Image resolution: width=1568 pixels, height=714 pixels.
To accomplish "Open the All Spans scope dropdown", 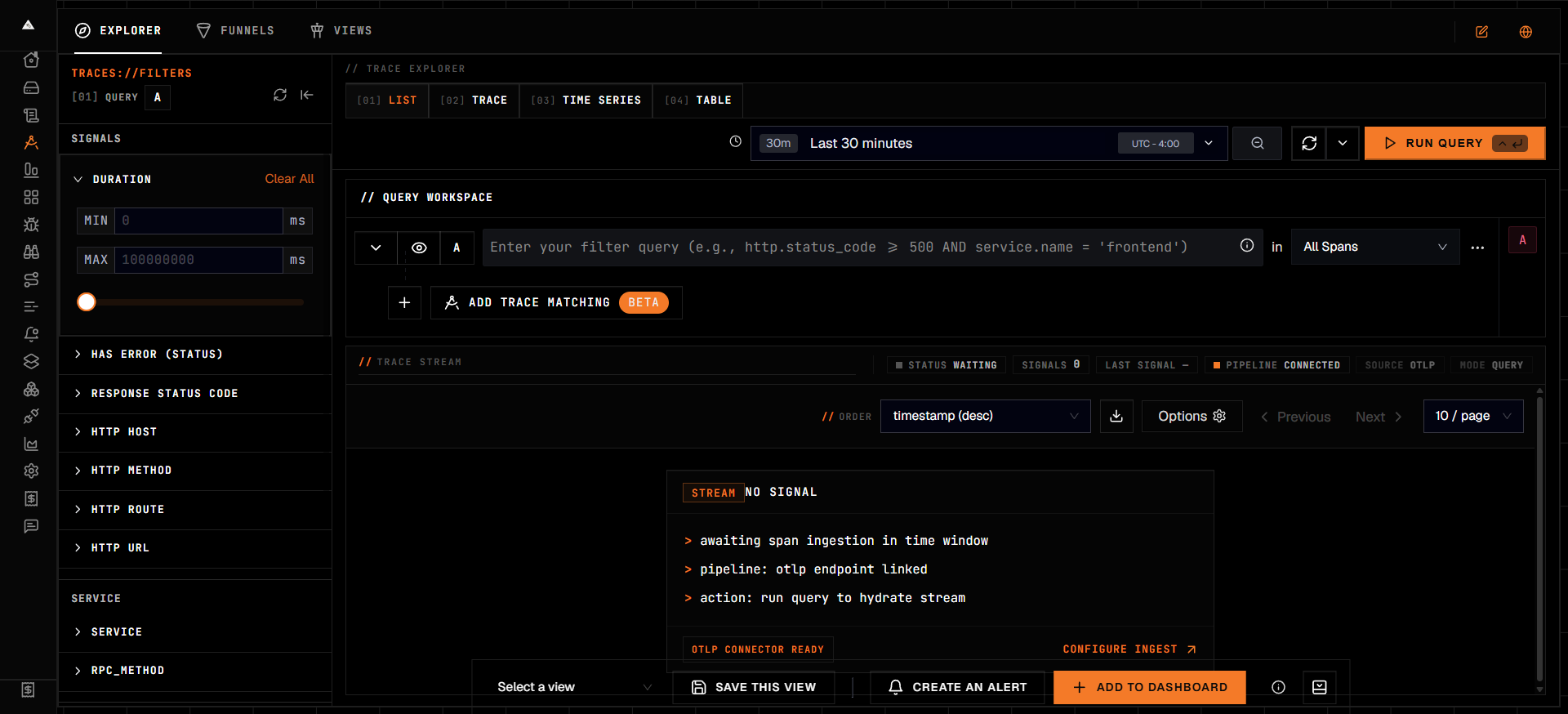I will tap(1375, 247).
